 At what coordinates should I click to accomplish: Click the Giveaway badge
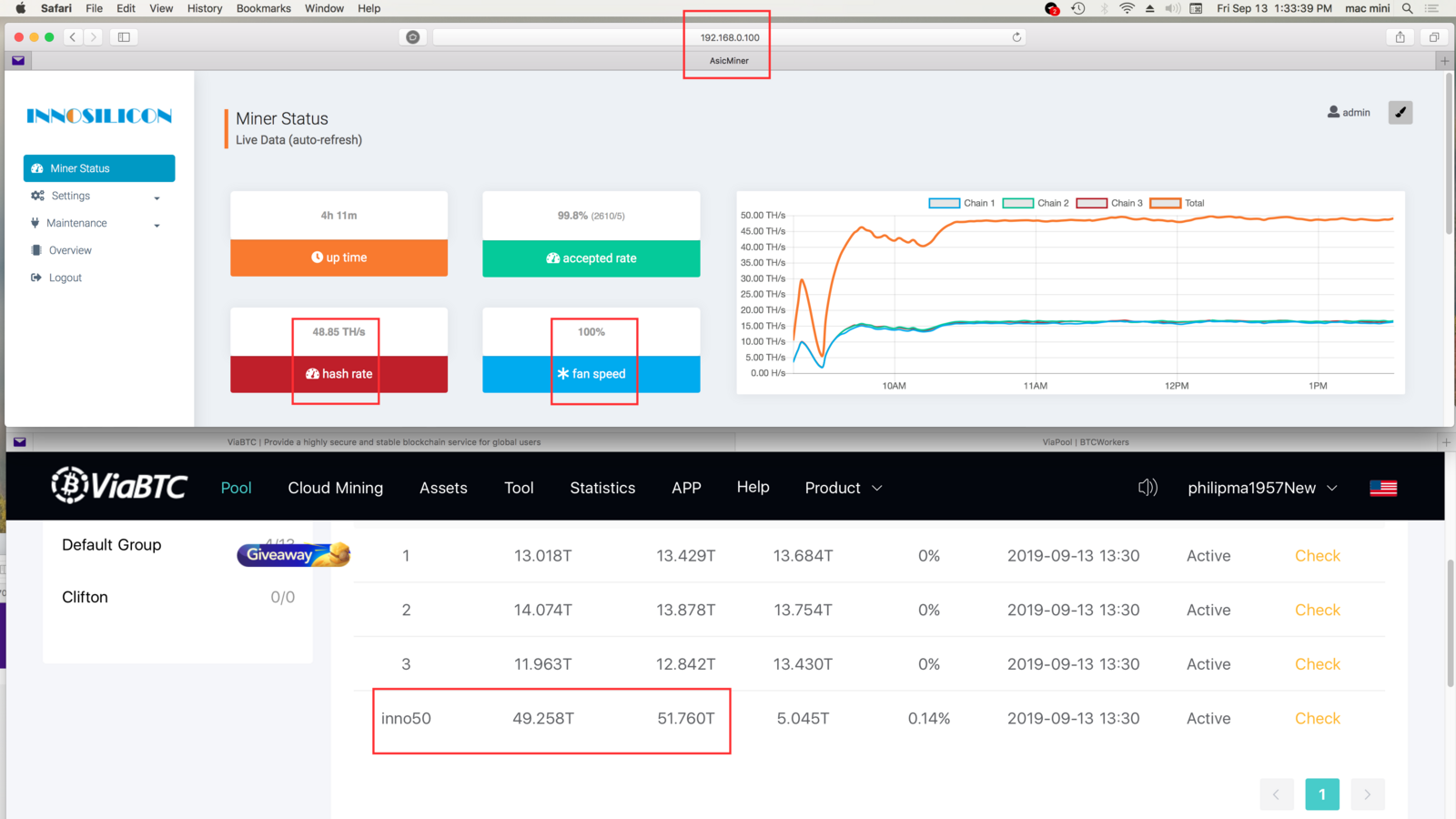pos(293,554)
